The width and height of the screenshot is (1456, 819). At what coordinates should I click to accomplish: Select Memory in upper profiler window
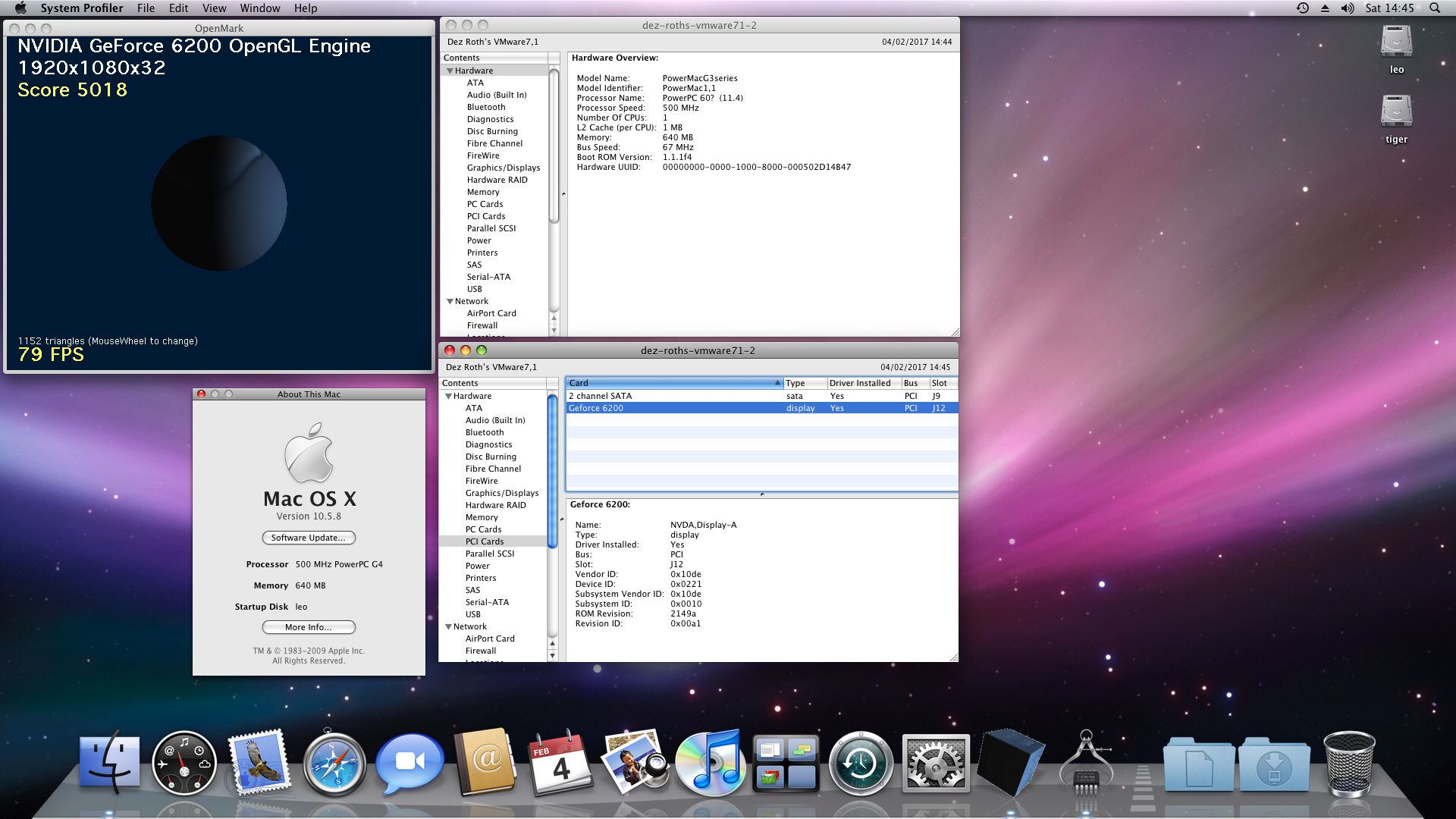coord(483,192)
